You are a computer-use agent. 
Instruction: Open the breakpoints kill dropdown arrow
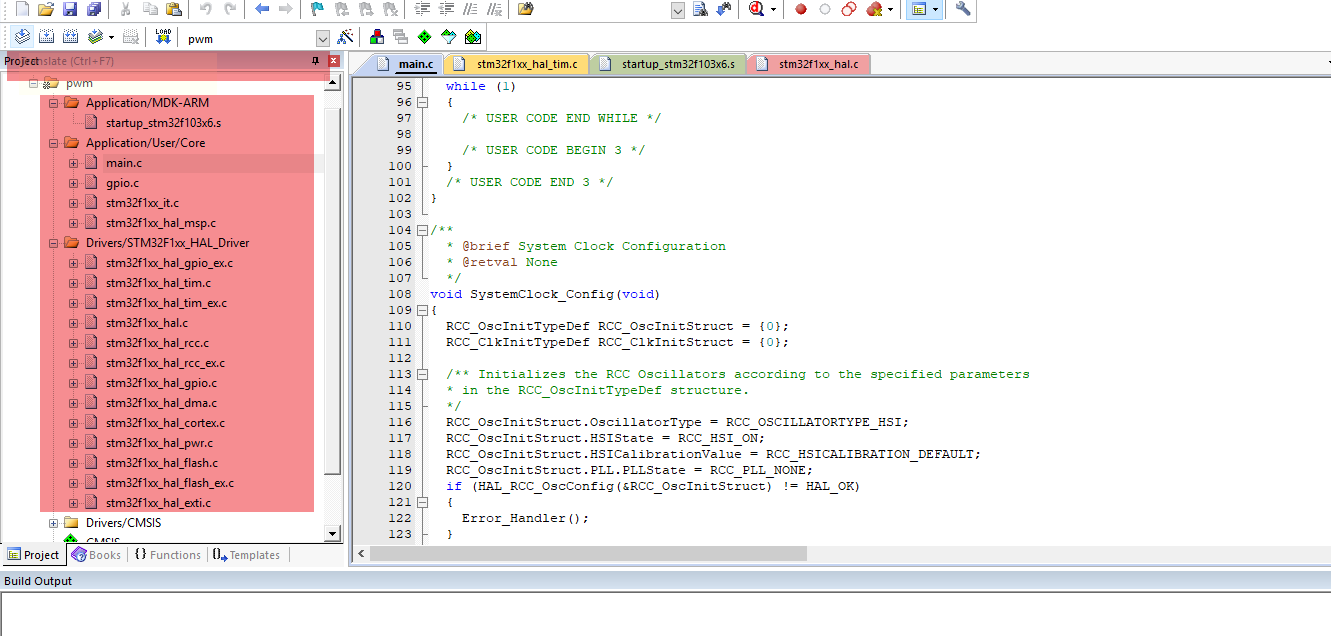click(x=890, y=9)
